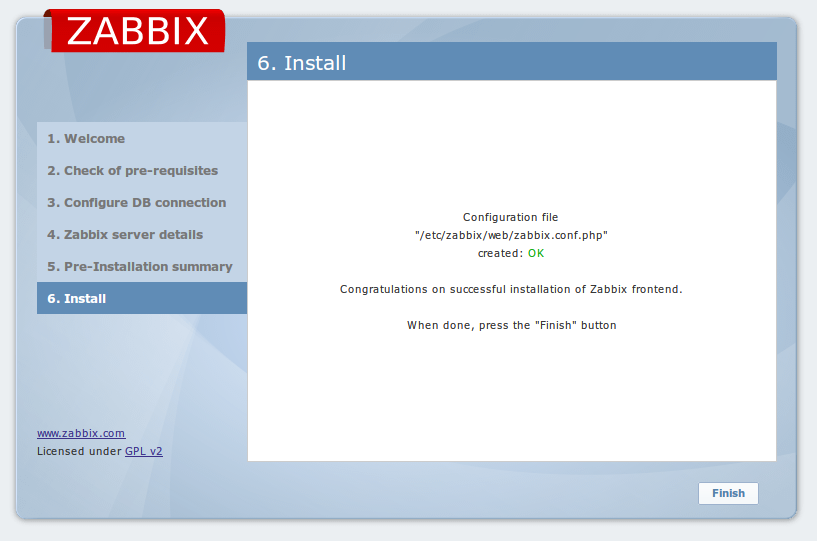Select step 3. Configure DB connection

142,202
